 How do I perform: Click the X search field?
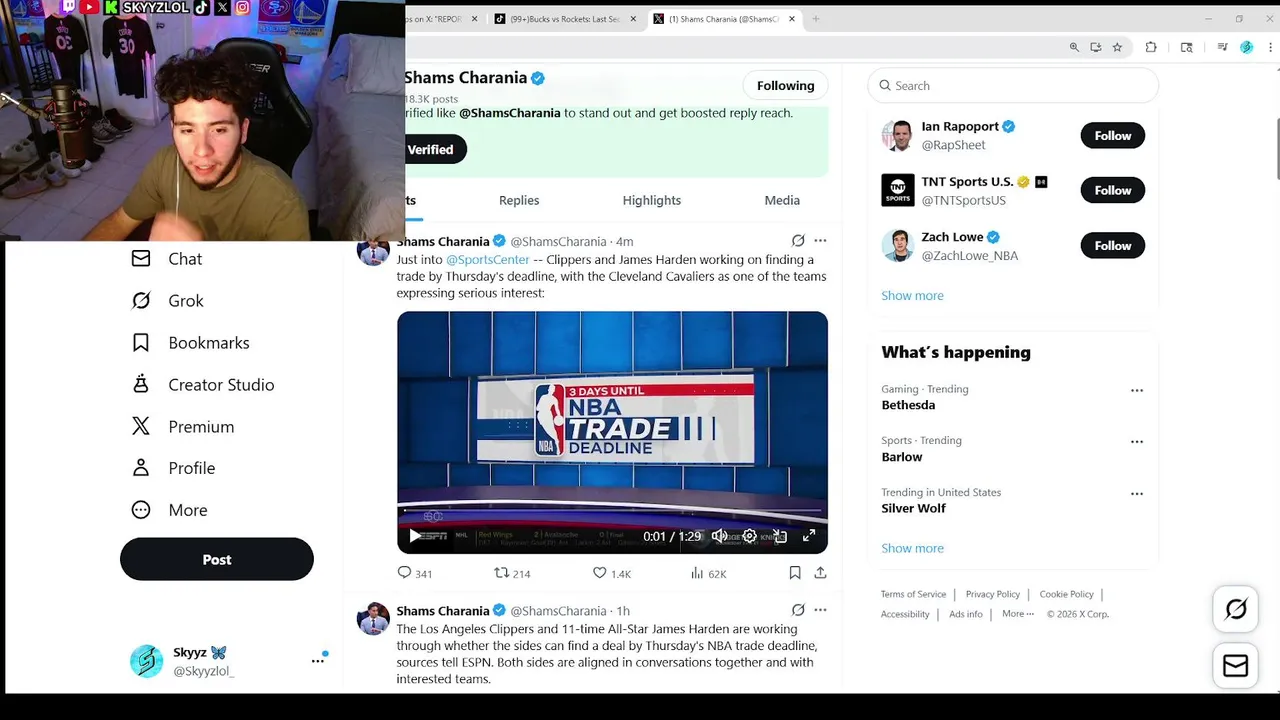[x=1013, y=86]
